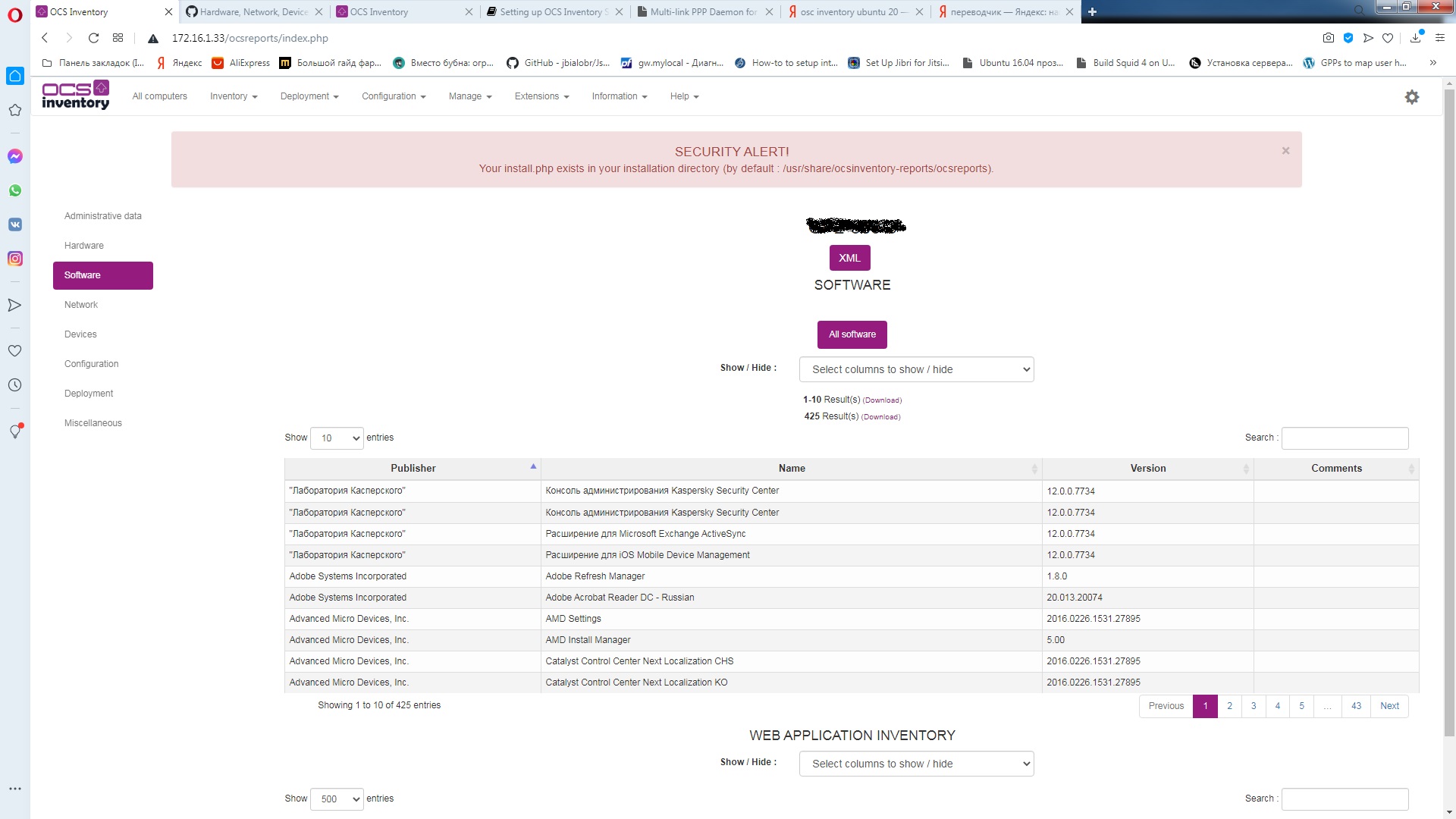The width and height of the screenshot is (1456, 819).
Task: Sort the table by Publisher column
Action: (x=413, y=468)
